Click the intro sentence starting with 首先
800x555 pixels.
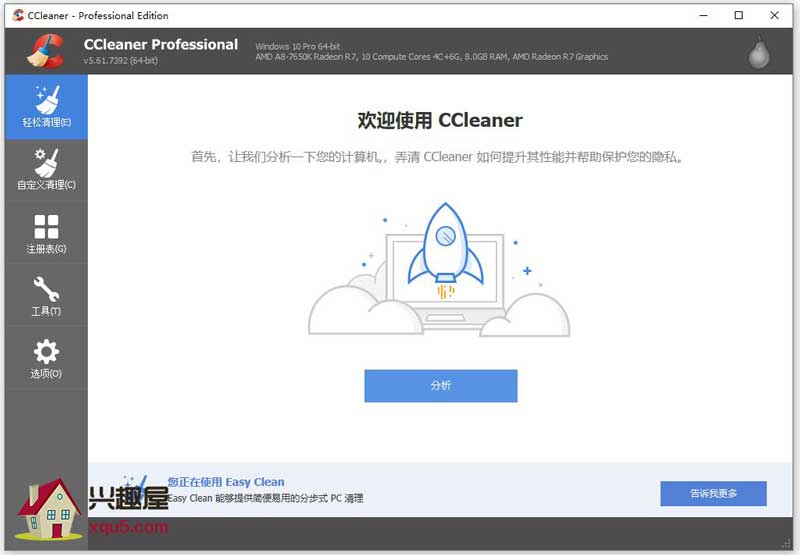437,157
